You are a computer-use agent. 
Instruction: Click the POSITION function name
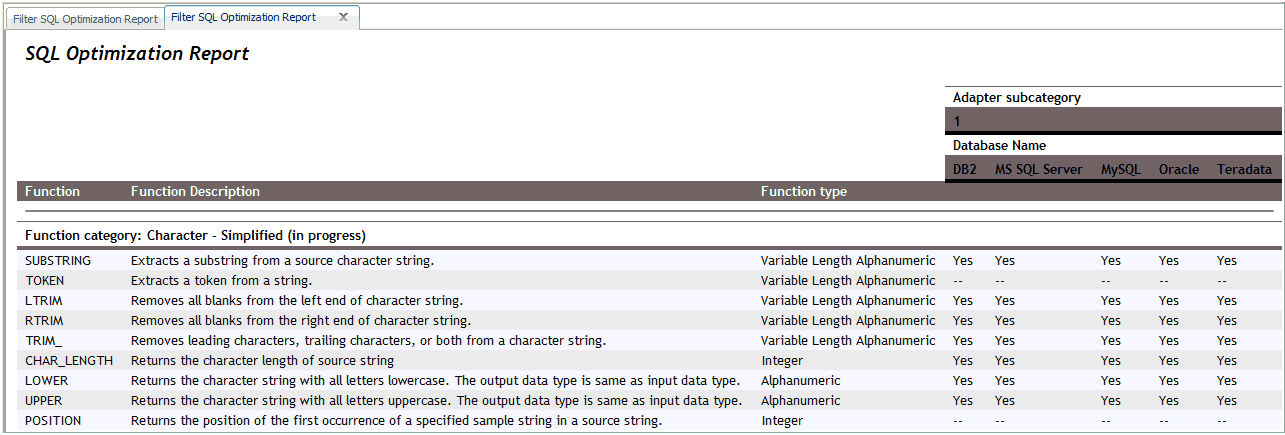pyautogui.click(x=53, y=420)
